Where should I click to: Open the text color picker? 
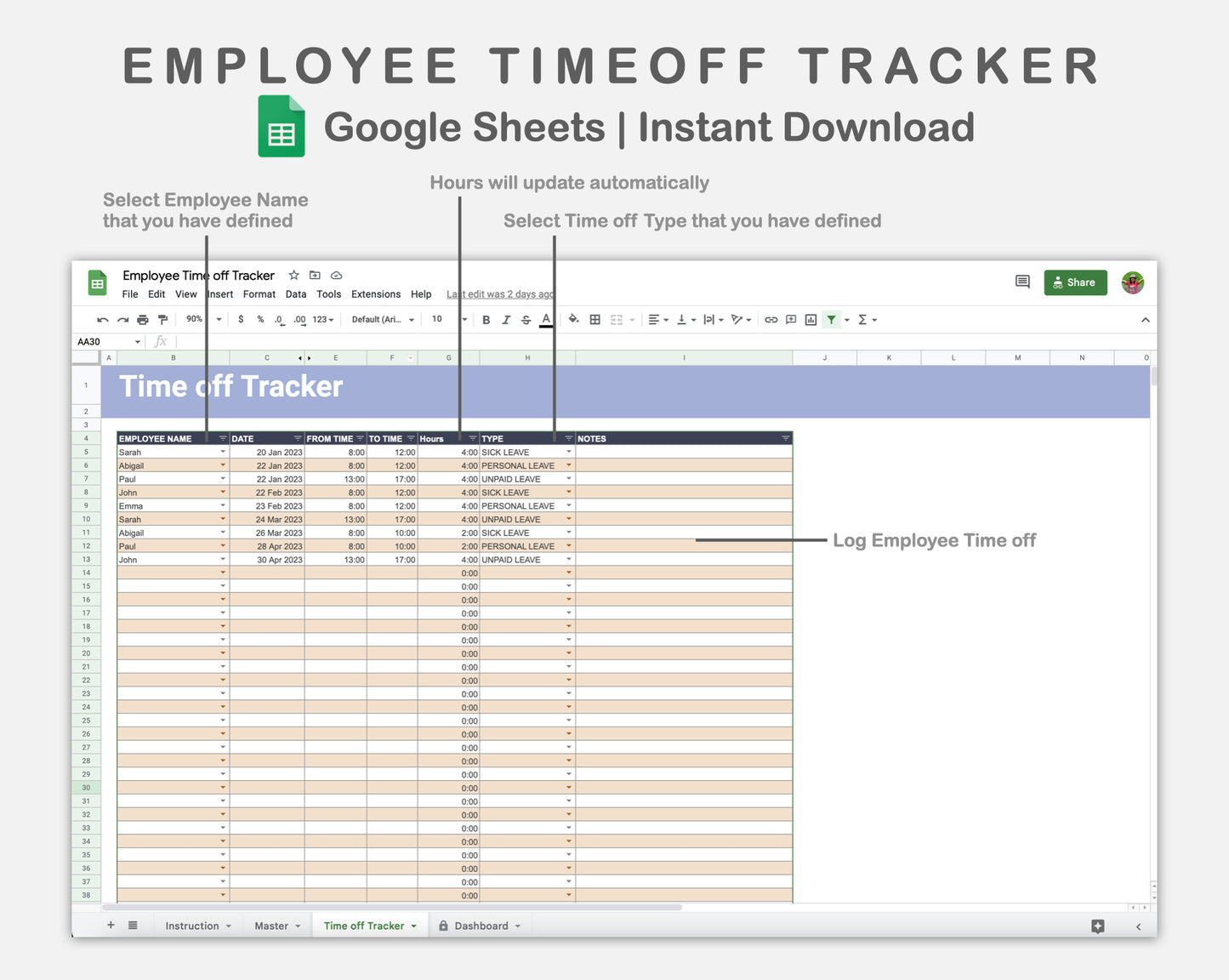545,319
